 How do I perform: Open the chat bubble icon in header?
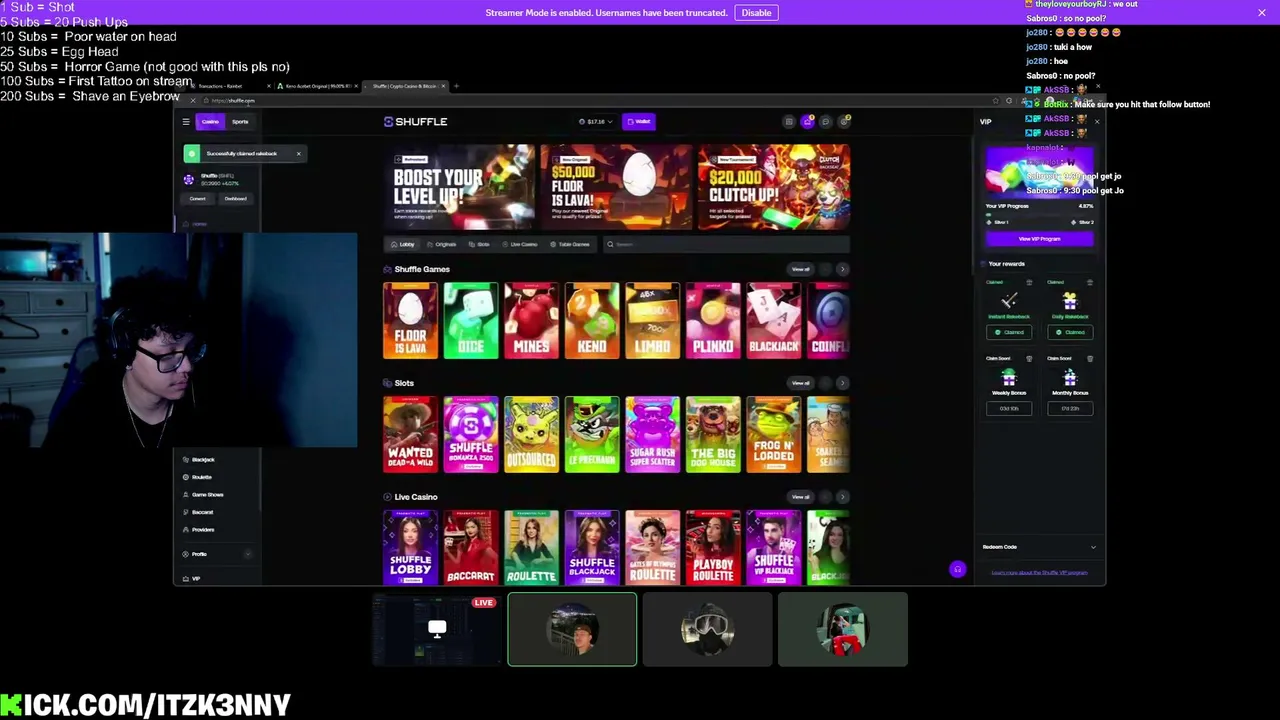point(825,122)
